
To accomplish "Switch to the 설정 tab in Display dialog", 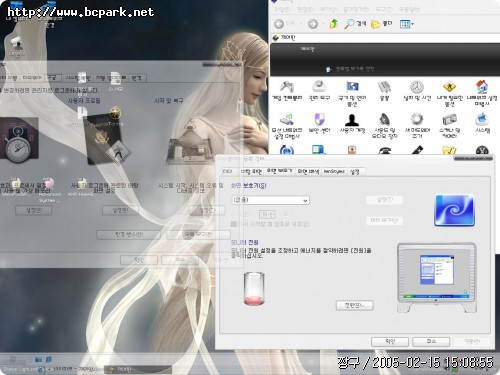I will click(x=355, y=171).
